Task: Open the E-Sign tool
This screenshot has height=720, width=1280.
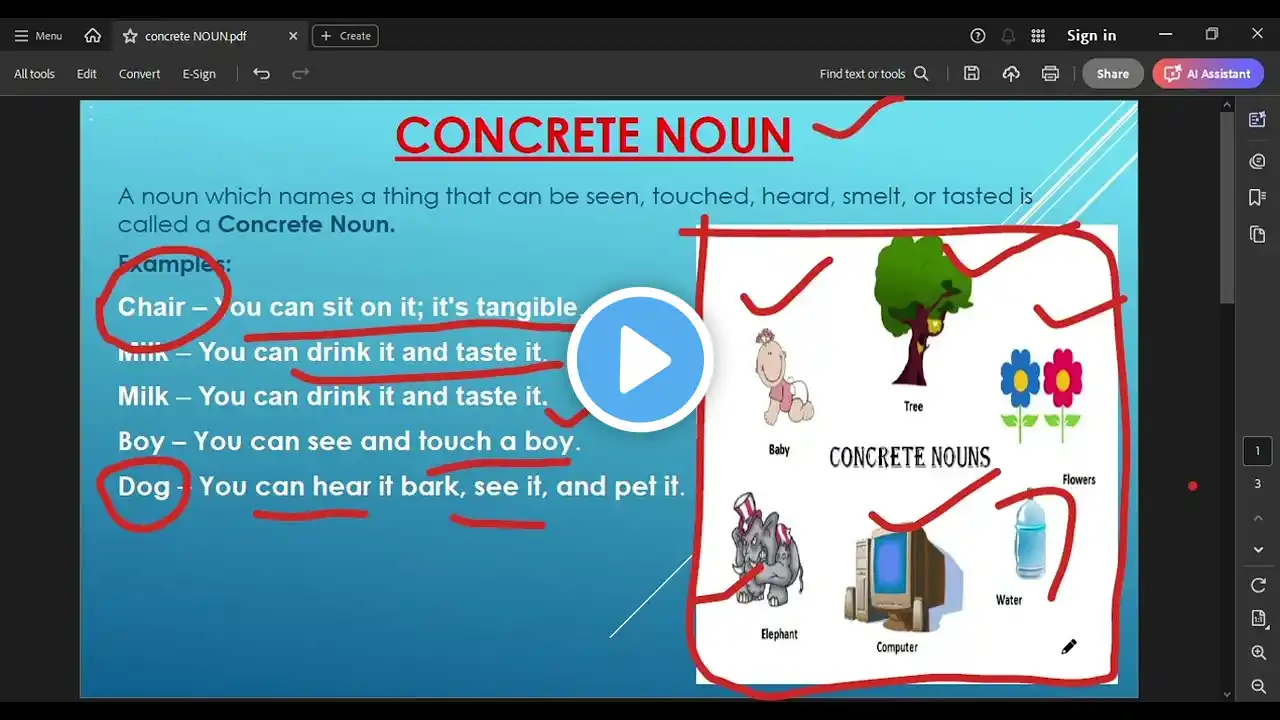Action: tap(199, 74)
